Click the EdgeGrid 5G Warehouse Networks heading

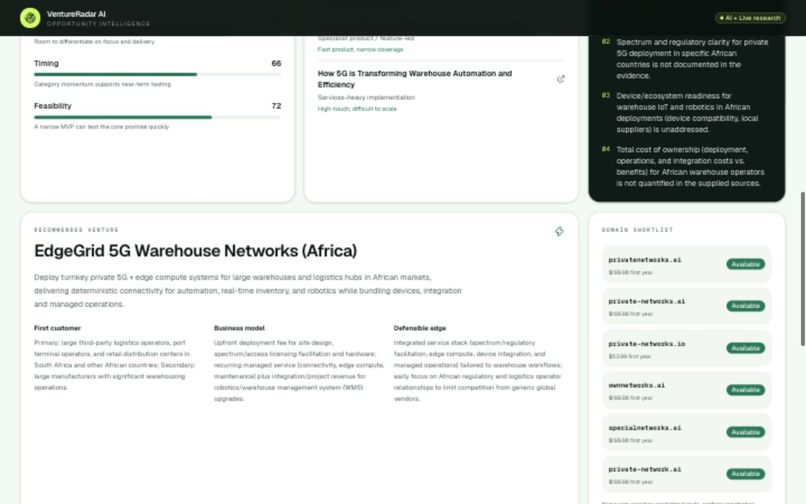pyautogui.click(x=195, y=251)
